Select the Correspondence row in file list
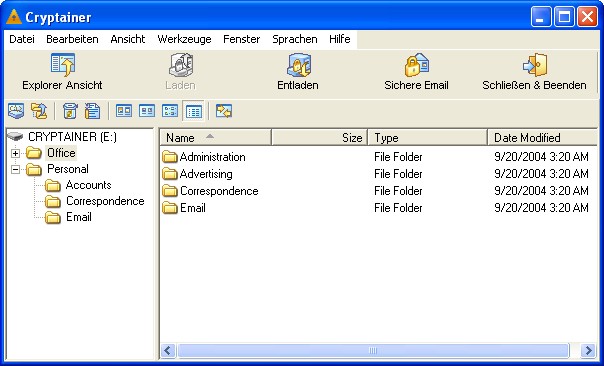604x366 pixels. (x=378, y=191)
